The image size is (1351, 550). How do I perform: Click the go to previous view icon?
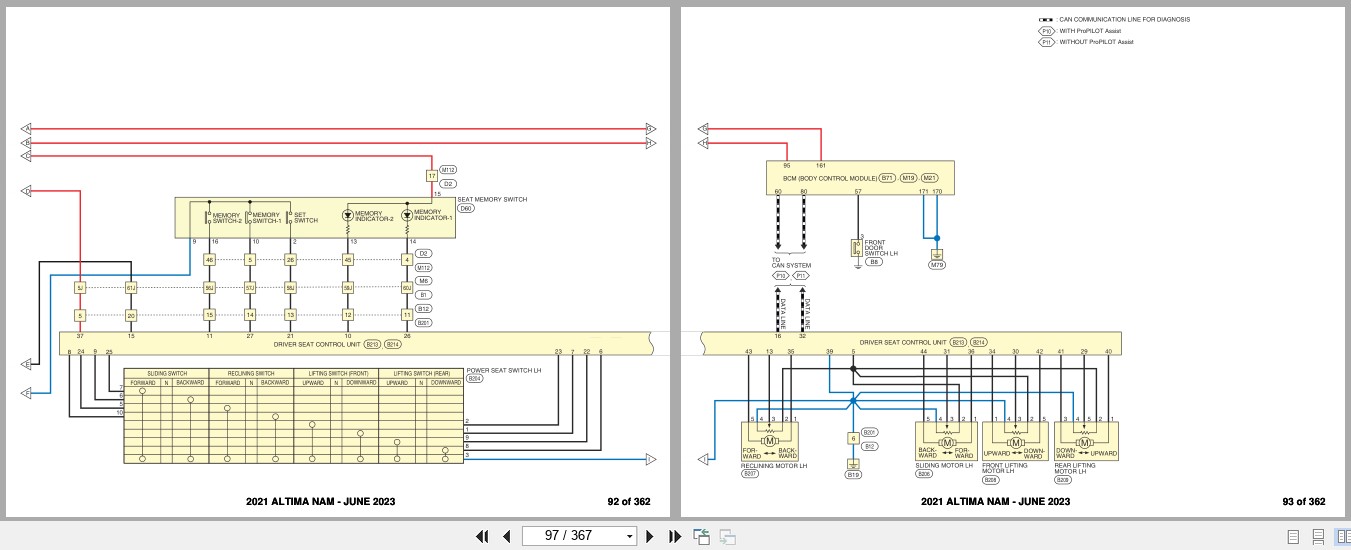(x=702, y=536)
